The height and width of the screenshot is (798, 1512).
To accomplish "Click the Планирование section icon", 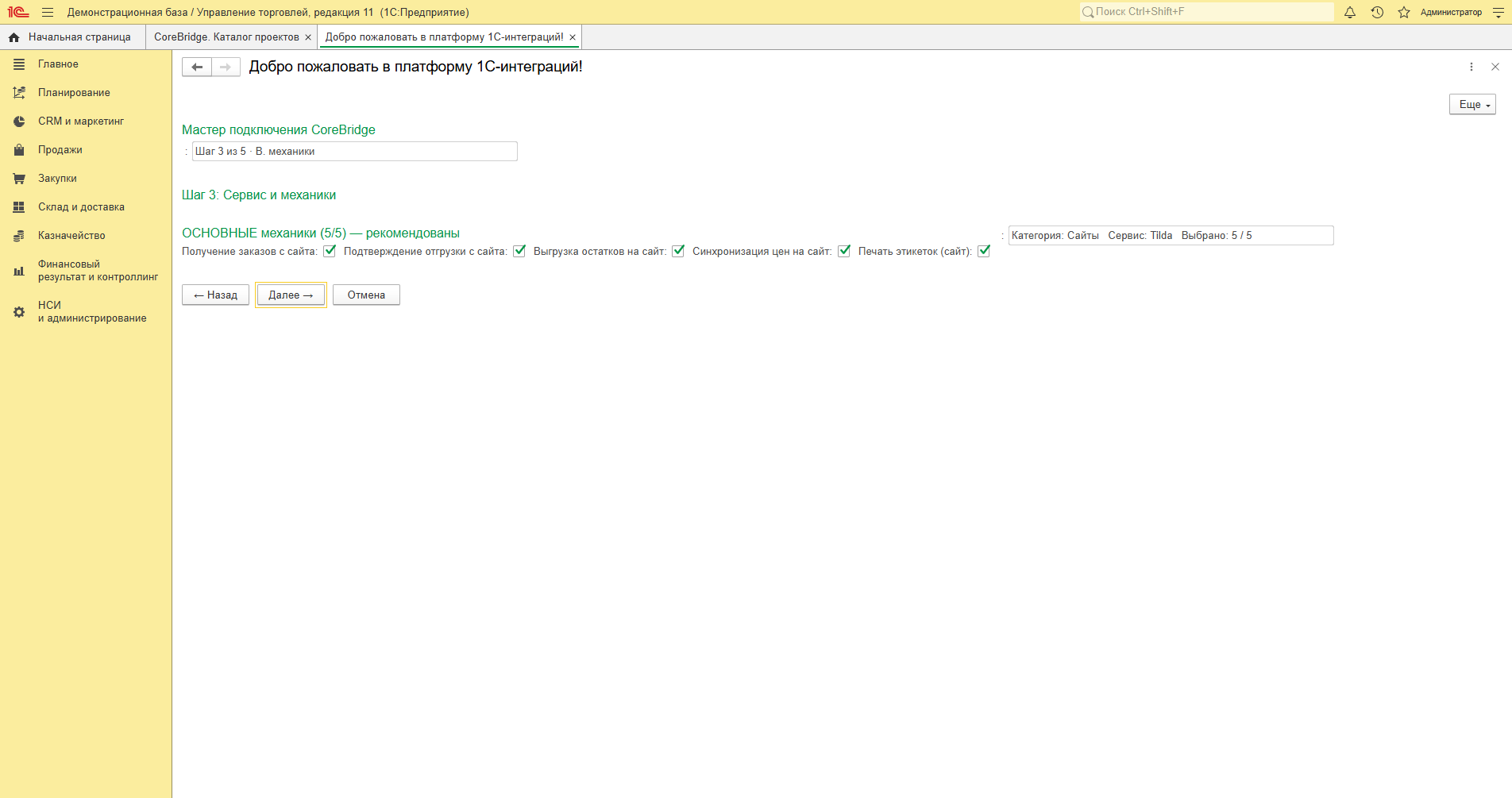I will (19, 93).
